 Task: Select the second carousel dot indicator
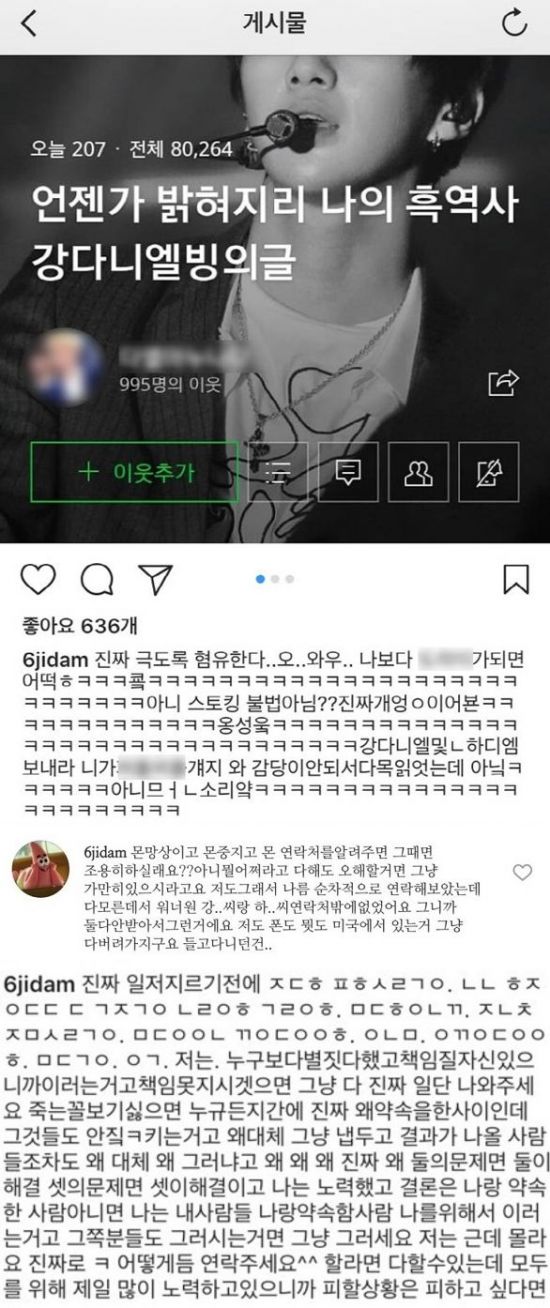pos(275,578)
